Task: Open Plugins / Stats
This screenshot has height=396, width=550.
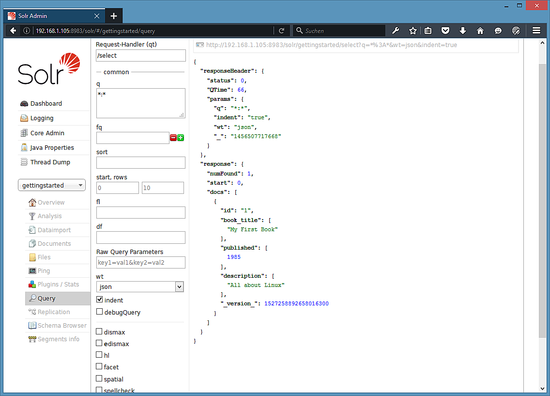Action: pos(54,284)
